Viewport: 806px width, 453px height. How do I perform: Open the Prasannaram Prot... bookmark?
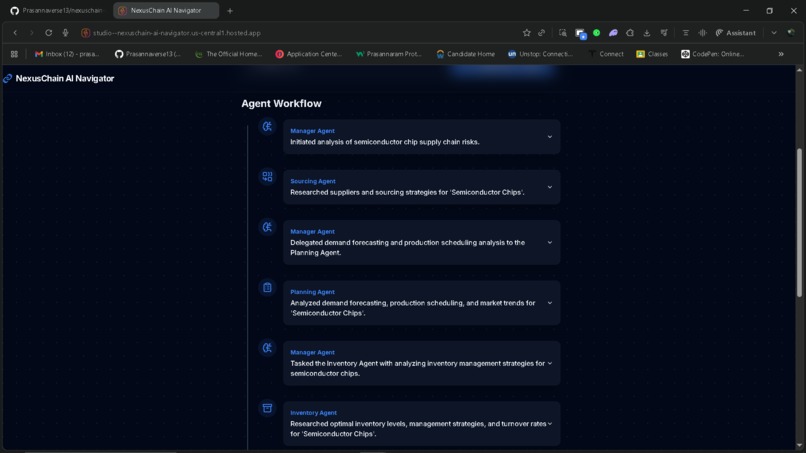click(x=389, y=54)
